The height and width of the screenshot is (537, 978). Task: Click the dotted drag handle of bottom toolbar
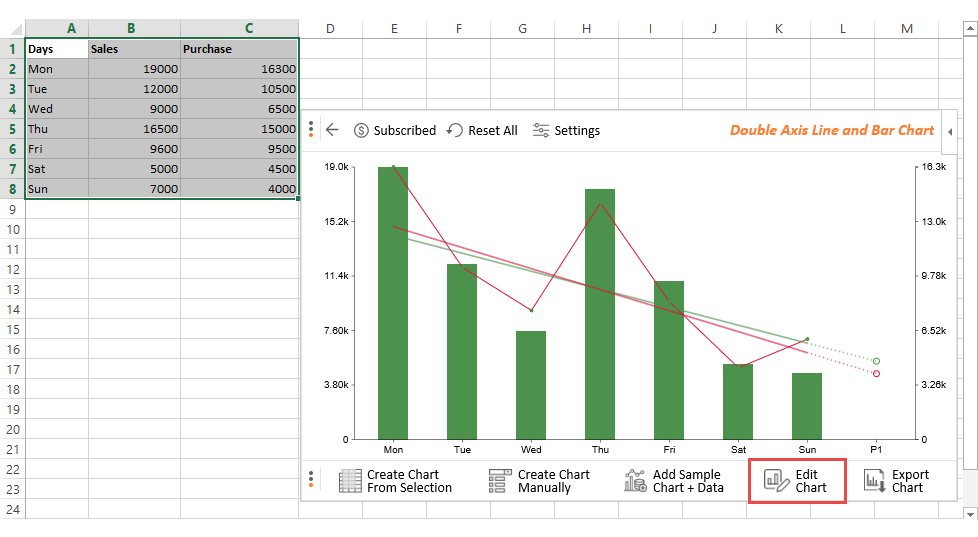pyautogui.click(x=311, y=479)
